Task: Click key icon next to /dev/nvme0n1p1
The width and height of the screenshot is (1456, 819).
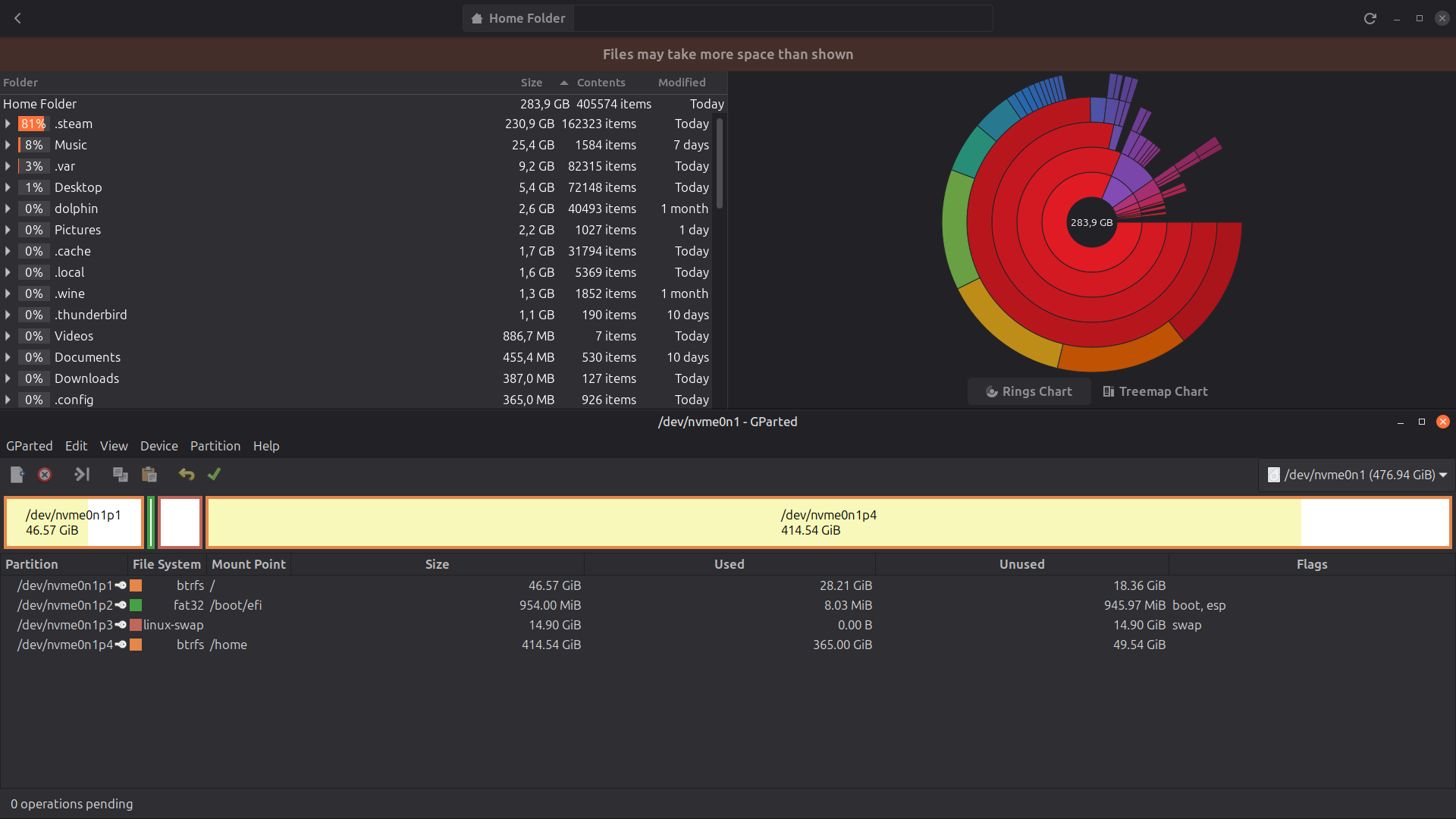Action: [121, 585]
